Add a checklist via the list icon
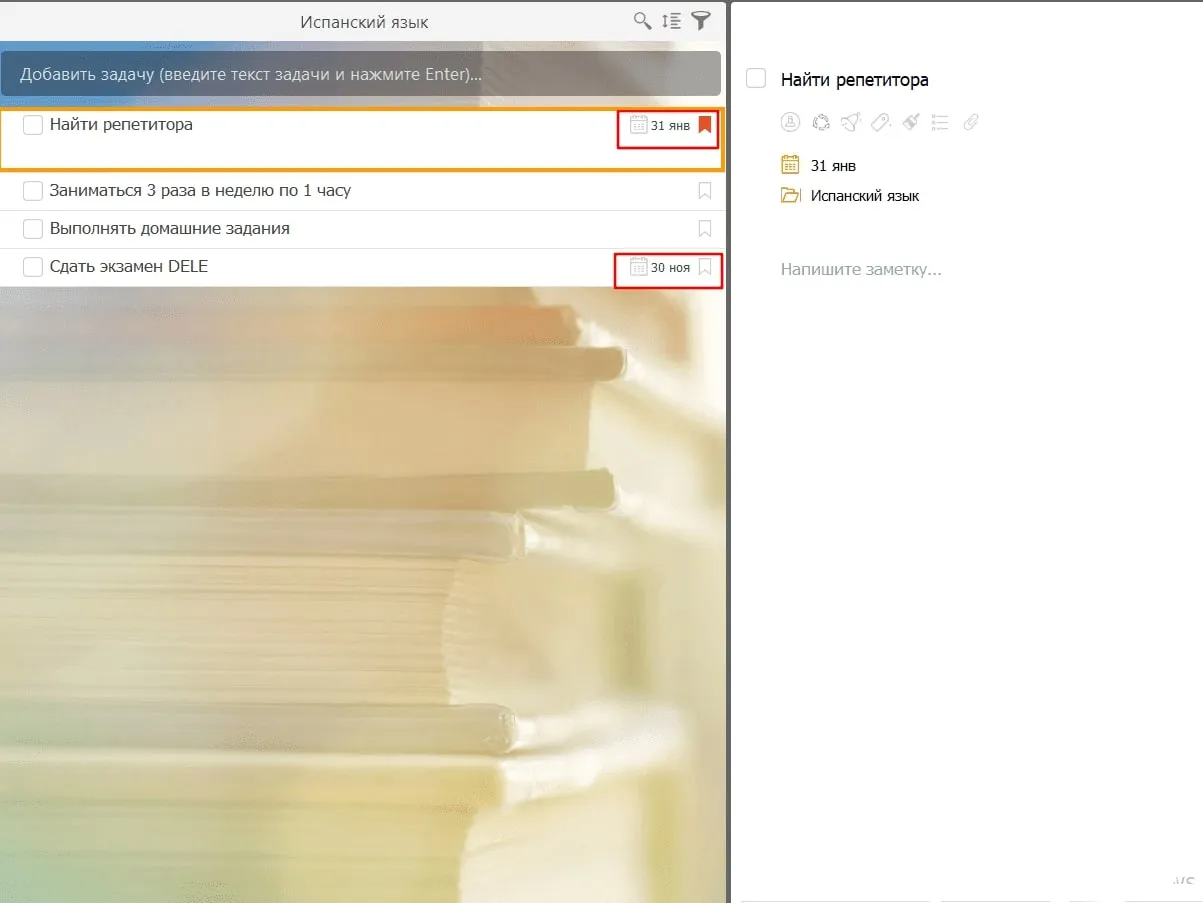This screenshot has width=1203, height=903. pos(940,122)
